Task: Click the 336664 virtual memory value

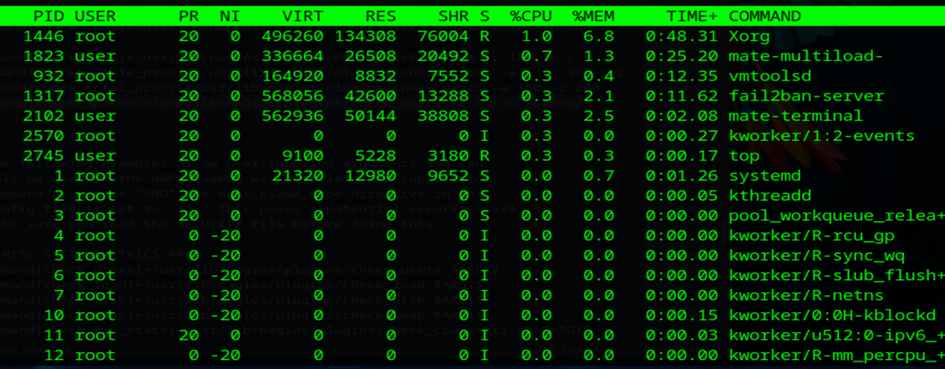Action: tap(293, 56)
